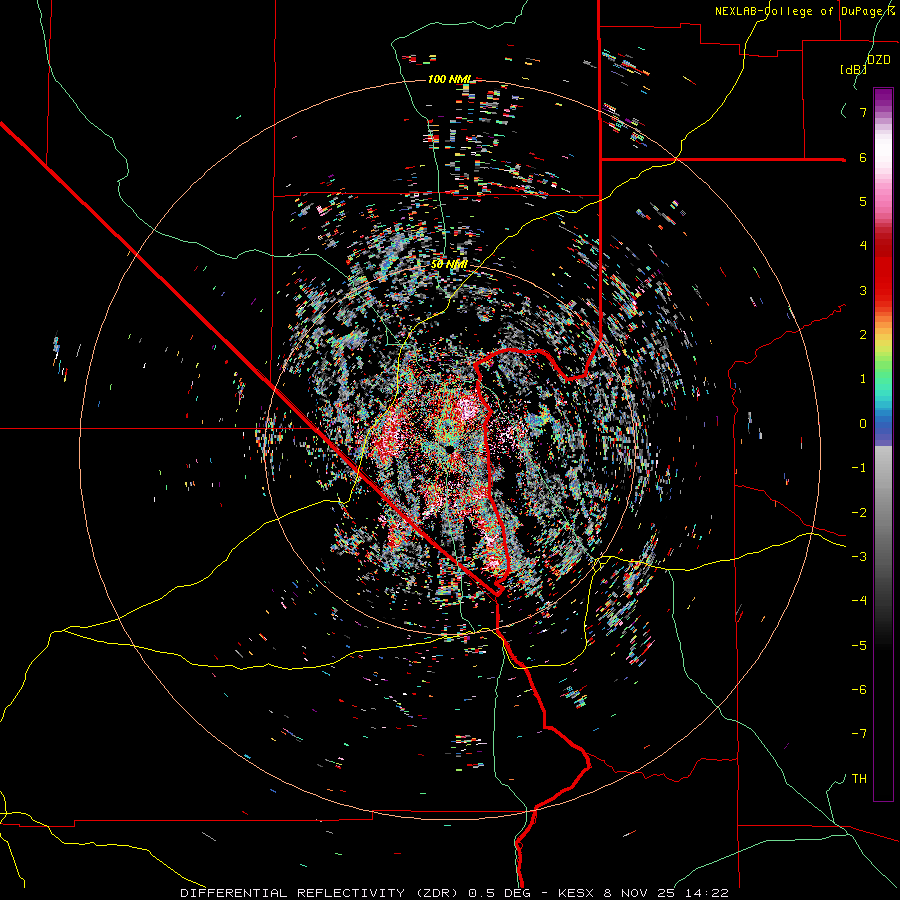Click the 1 value on the dB scale
Image resolution: width=900 pixels, height=900 pixels.
(863, 379)
